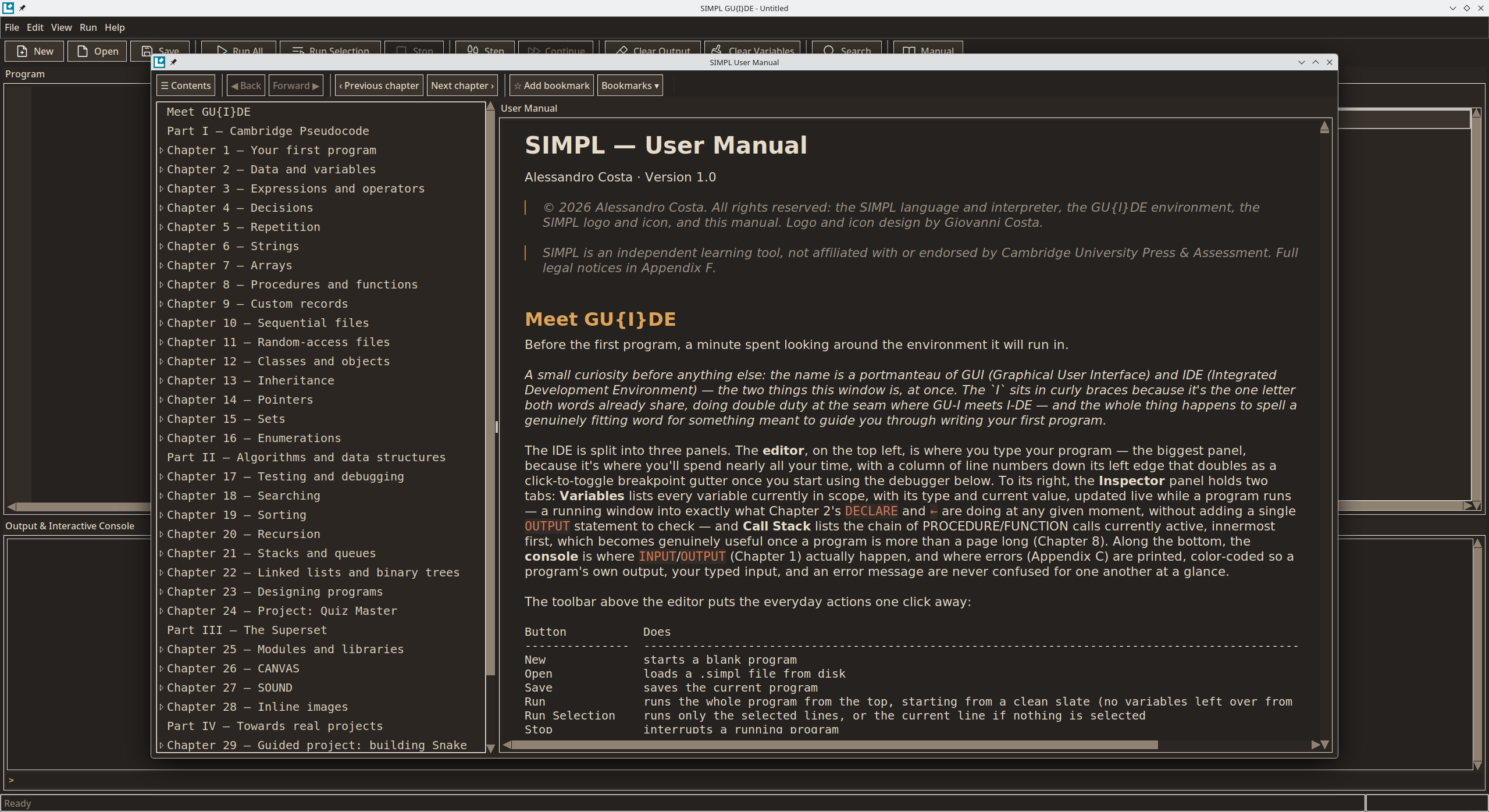Image resolution: width=1489 pixels, height=812 pixels.
Task: Expand Chapter 7 – Arrays node
Action: click(162, 265)
